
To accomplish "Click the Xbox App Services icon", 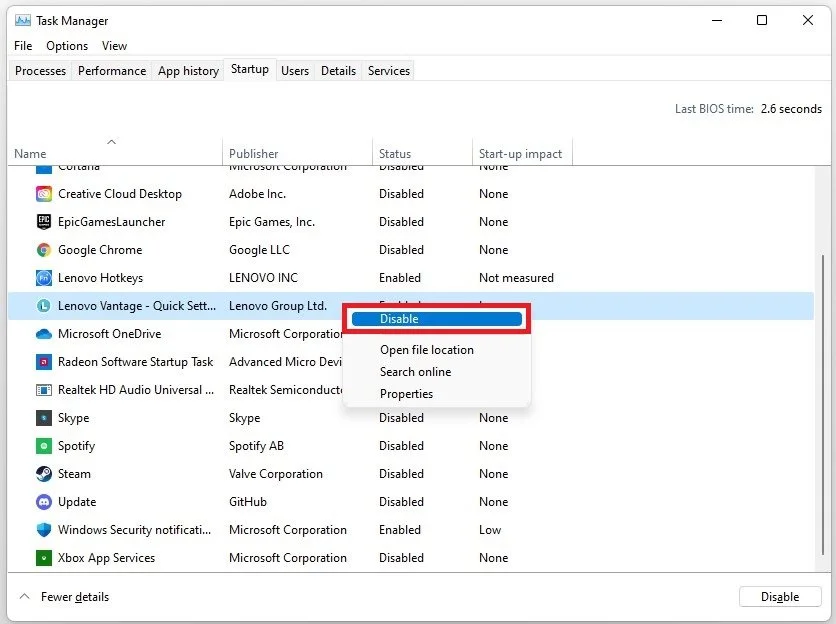I will point(44,558).
